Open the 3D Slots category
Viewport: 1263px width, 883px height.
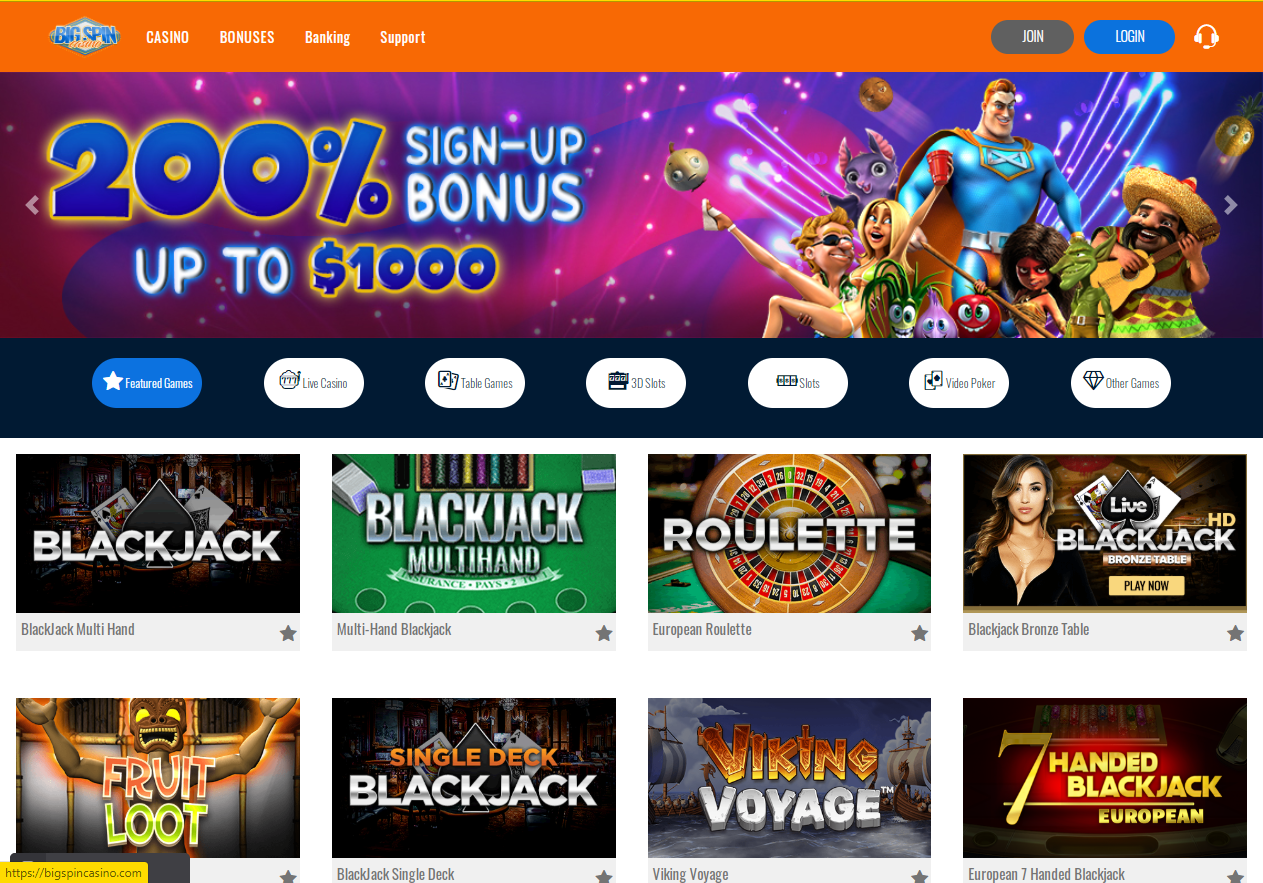[636, 383]
